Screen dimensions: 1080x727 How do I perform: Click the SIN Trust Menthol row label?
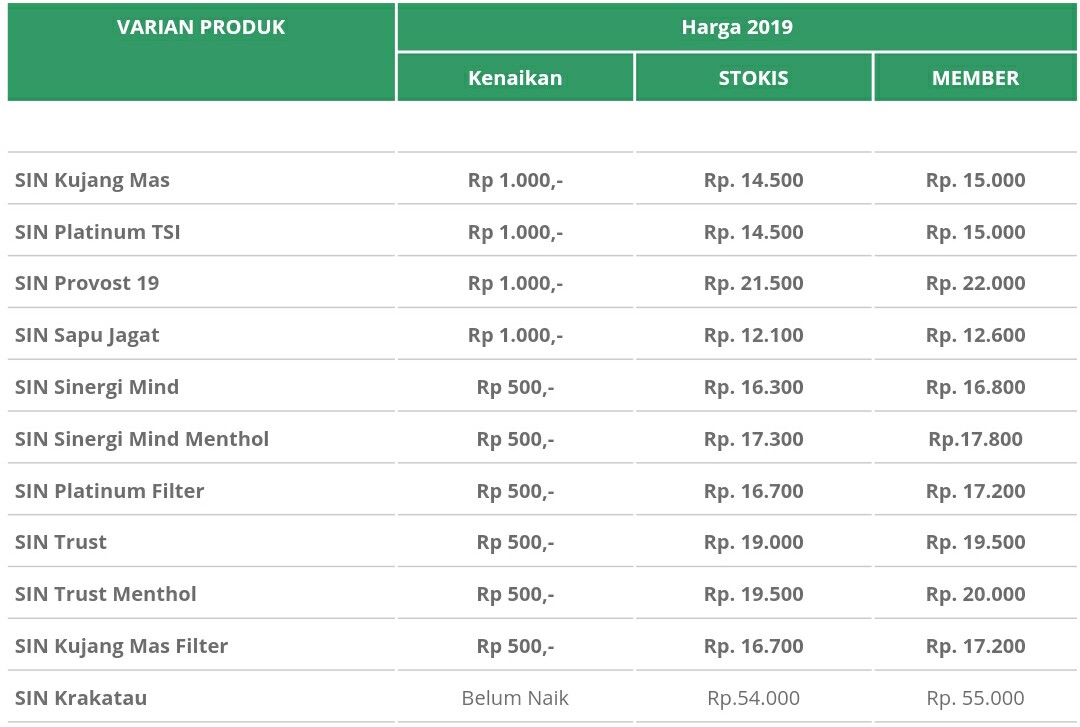(106, 594)
